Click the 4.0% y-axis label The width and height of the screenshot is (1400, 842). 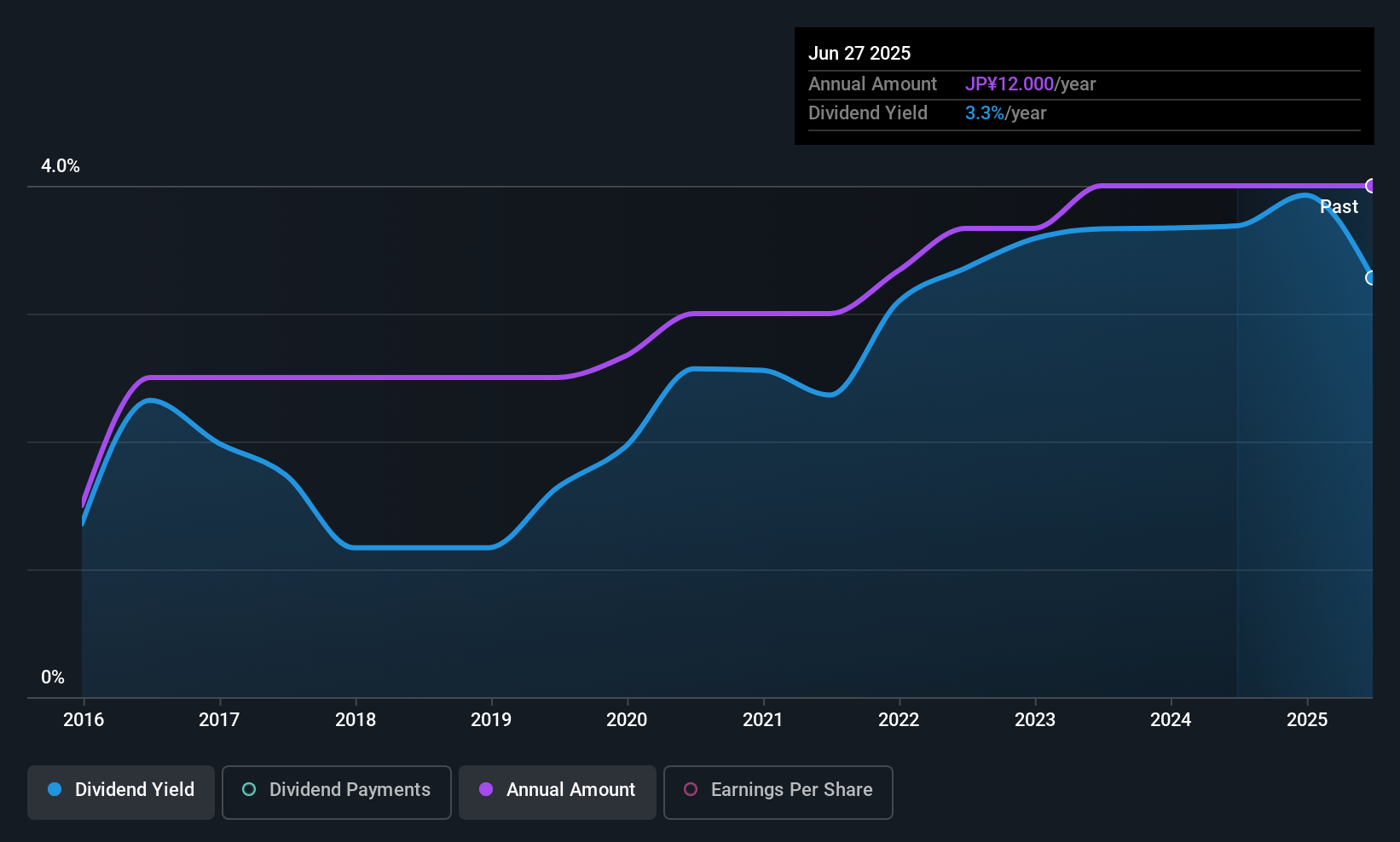[61, 166]
